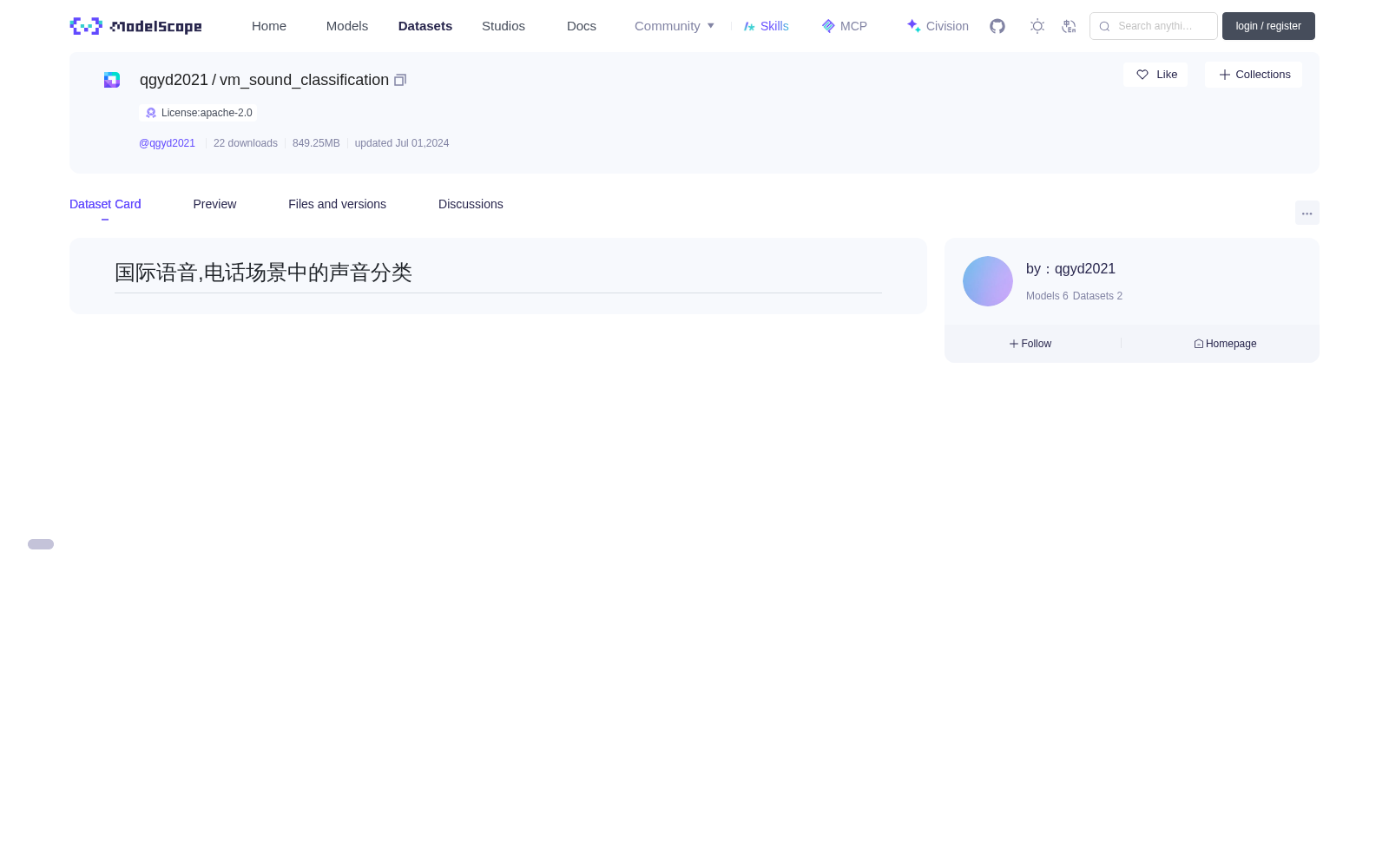Click the Like button
Image resolution: width=1389 pixels, height=868 pixels.
point(1155,75)
